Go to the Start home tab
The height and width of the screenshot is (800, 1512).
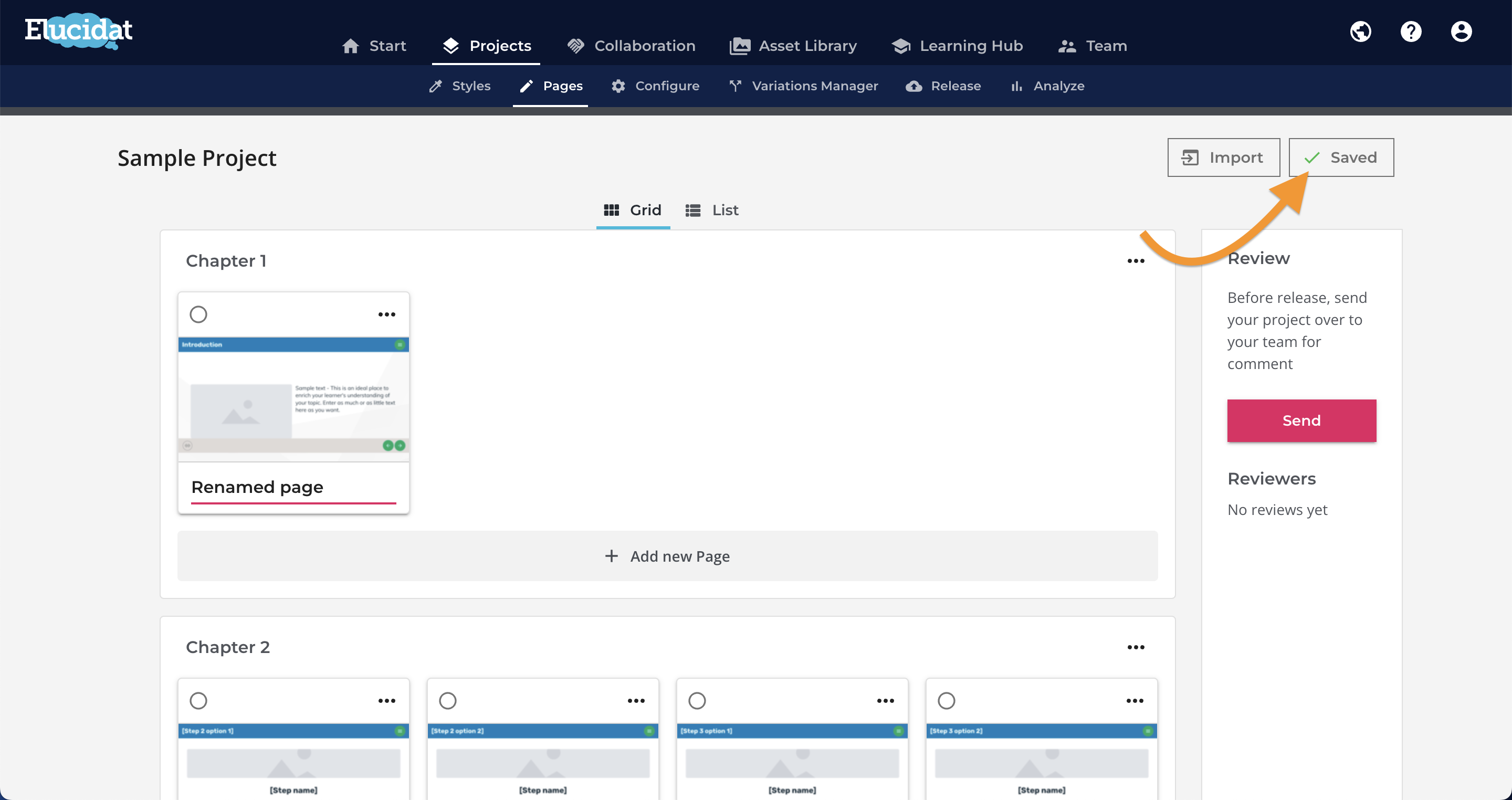click(x=374, y=46)
